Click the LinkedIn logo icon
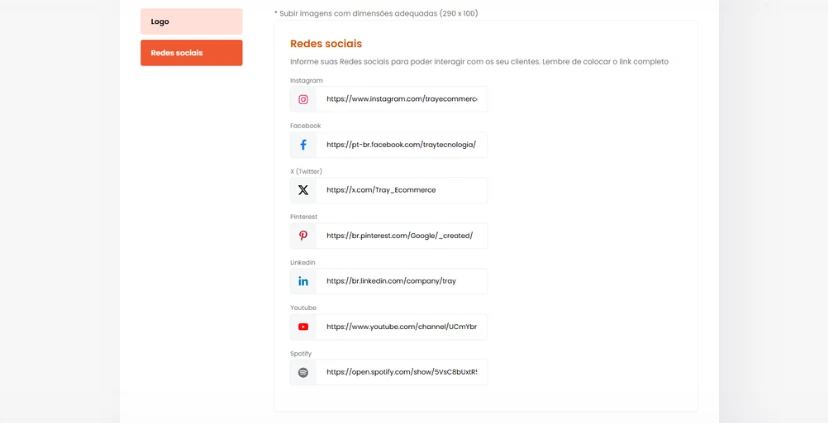The width and height of the screenshot is (828, 423). pos(303,281)
